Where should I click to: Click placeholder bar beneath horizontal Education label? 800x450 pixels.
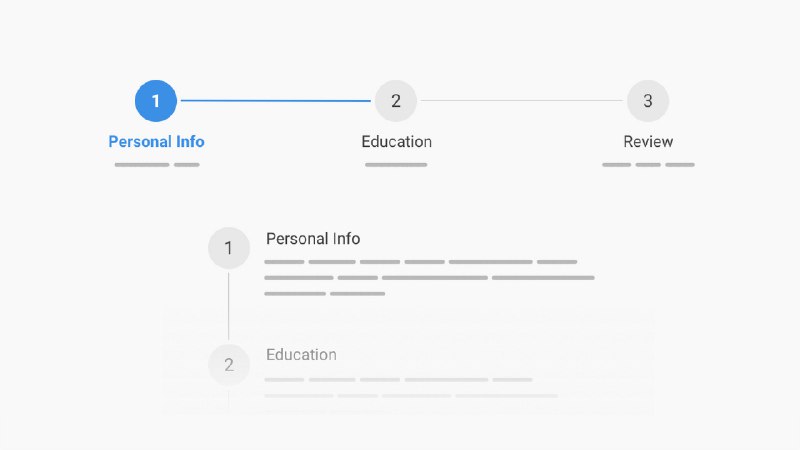396,165
